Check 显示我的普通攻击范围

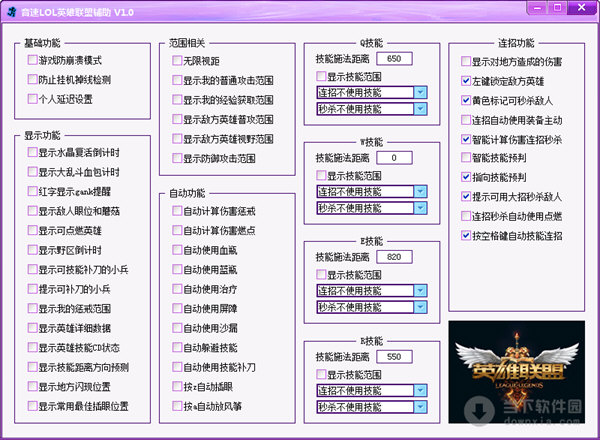[x=177, y=80]
